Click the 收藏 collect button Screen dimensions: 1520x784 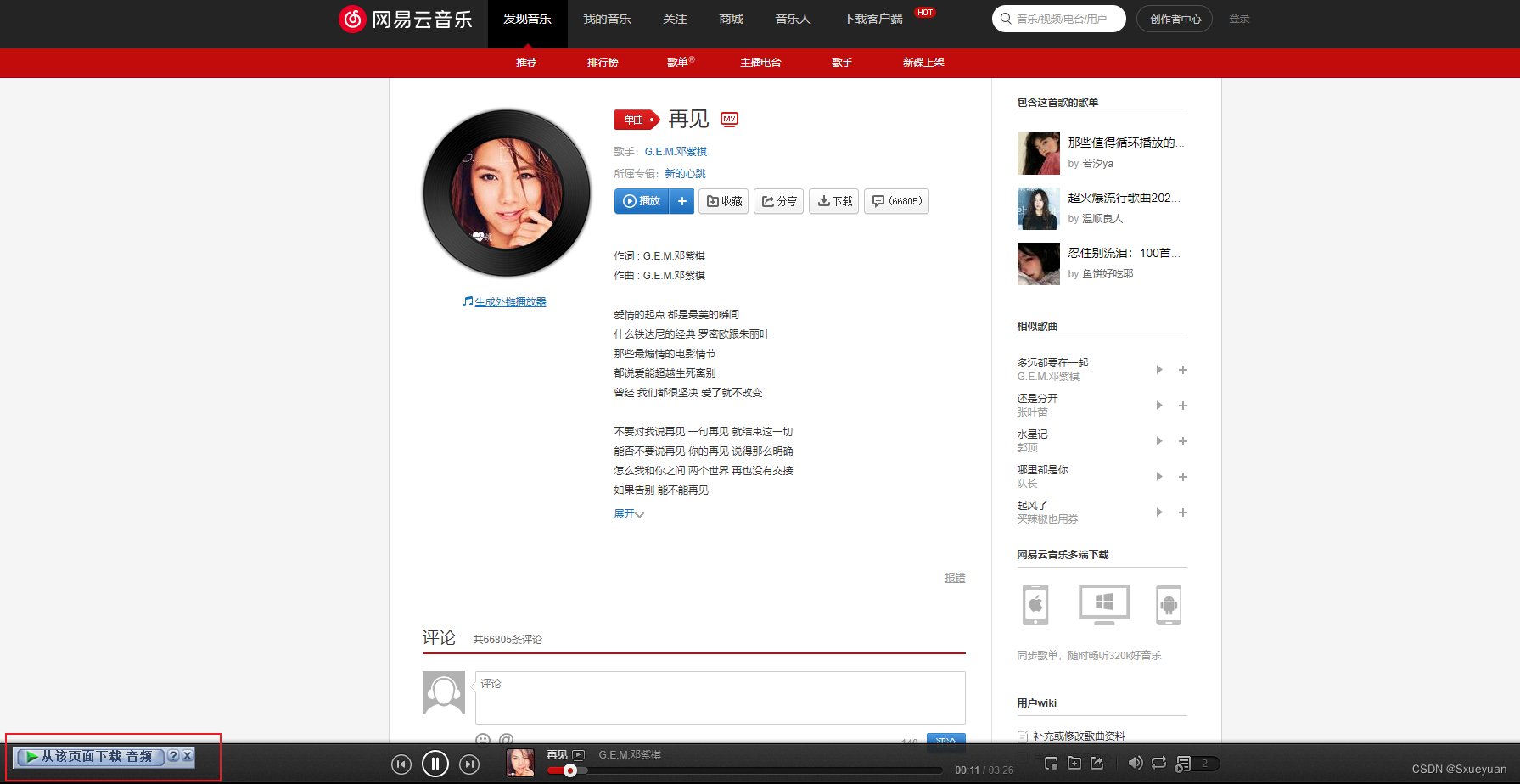[x=723, y=201]
